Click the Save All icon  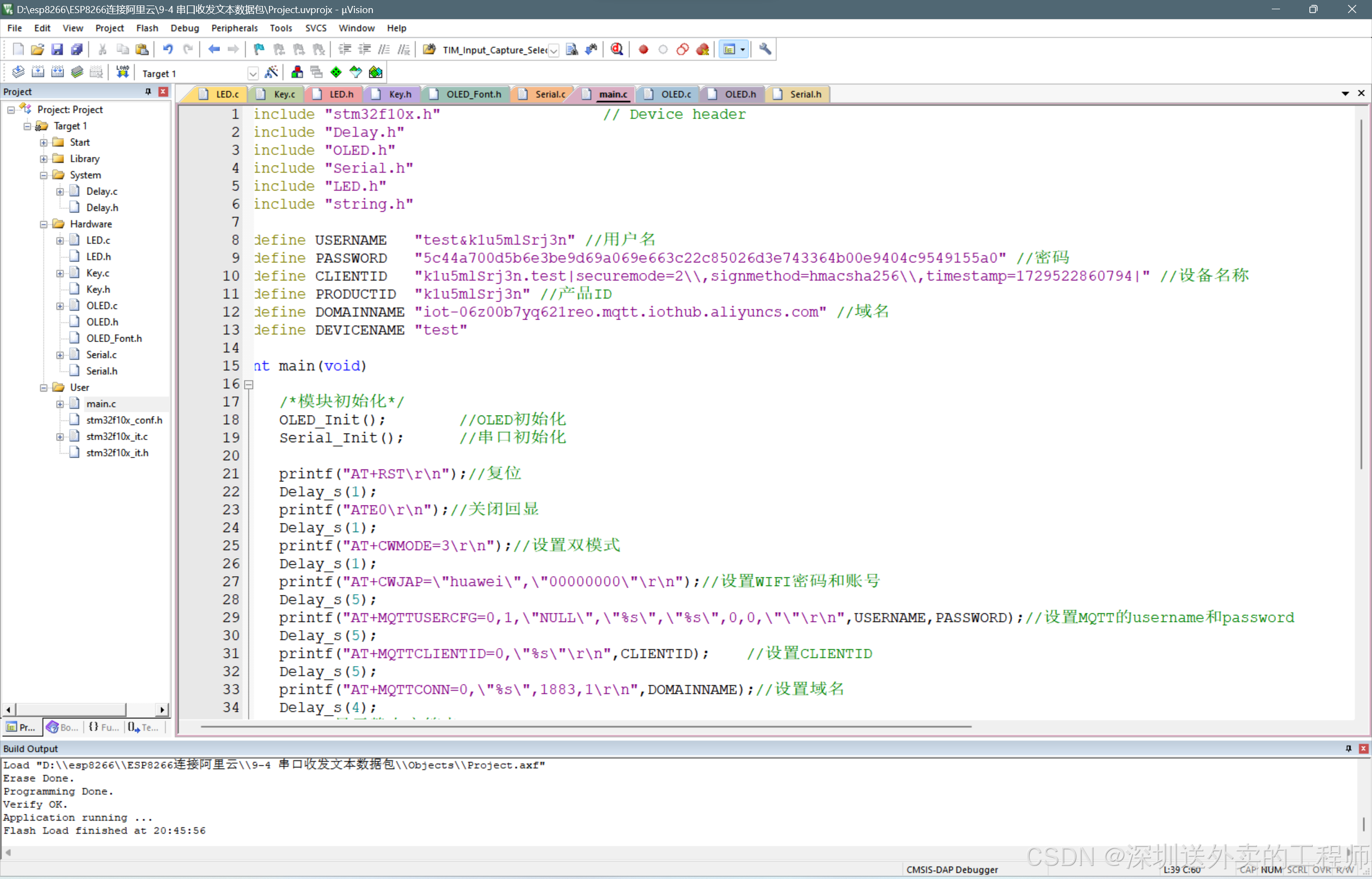(x=76, y=50)
